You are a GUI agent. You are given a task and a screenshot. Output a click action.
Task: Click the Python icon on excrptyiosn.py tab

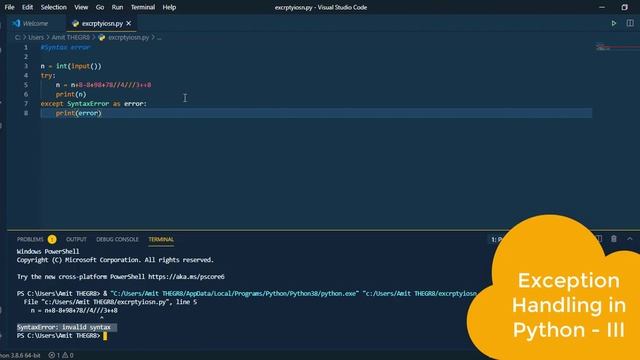[76, 24]
